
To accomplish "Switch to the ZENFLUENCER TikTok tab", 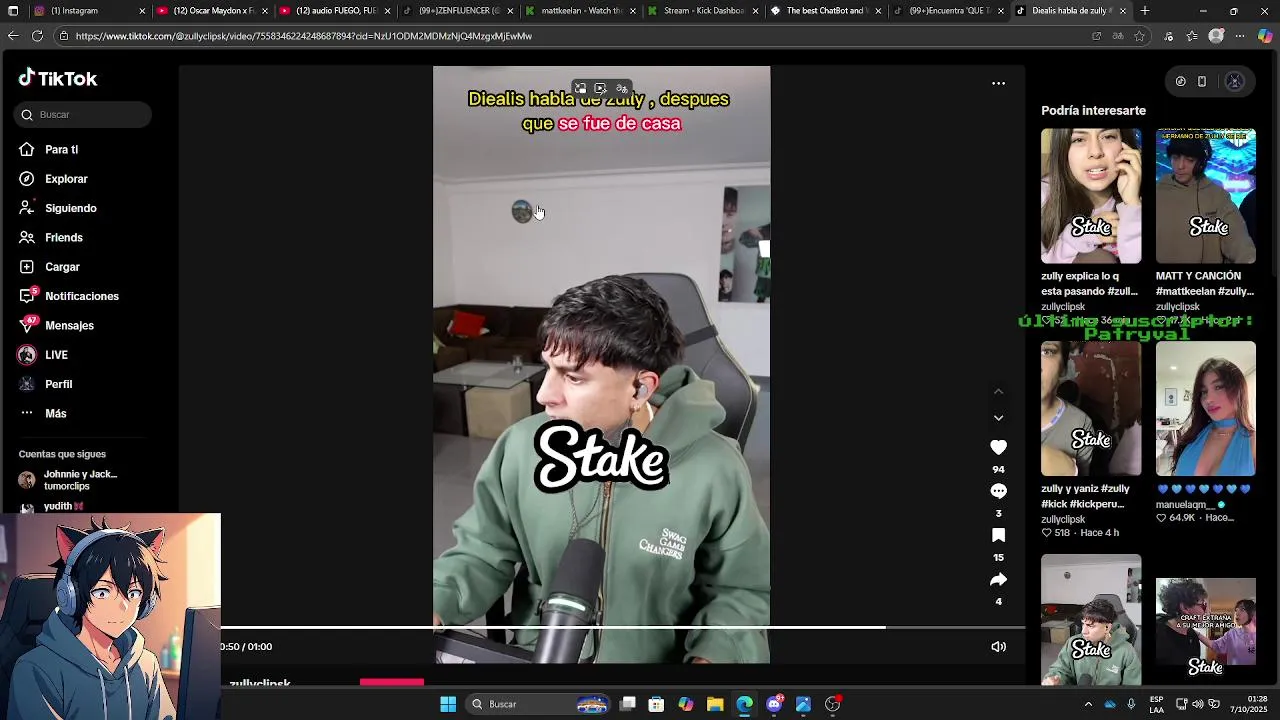I will click(458, 11).
